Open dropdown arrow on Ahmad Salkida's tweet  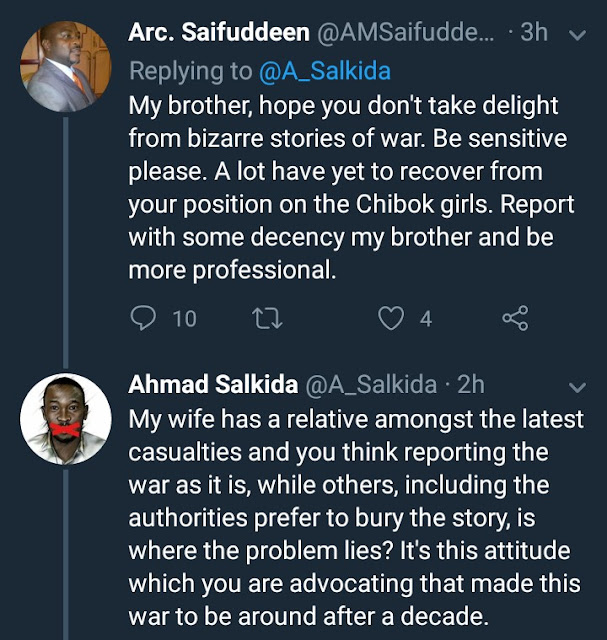point(577,387)
